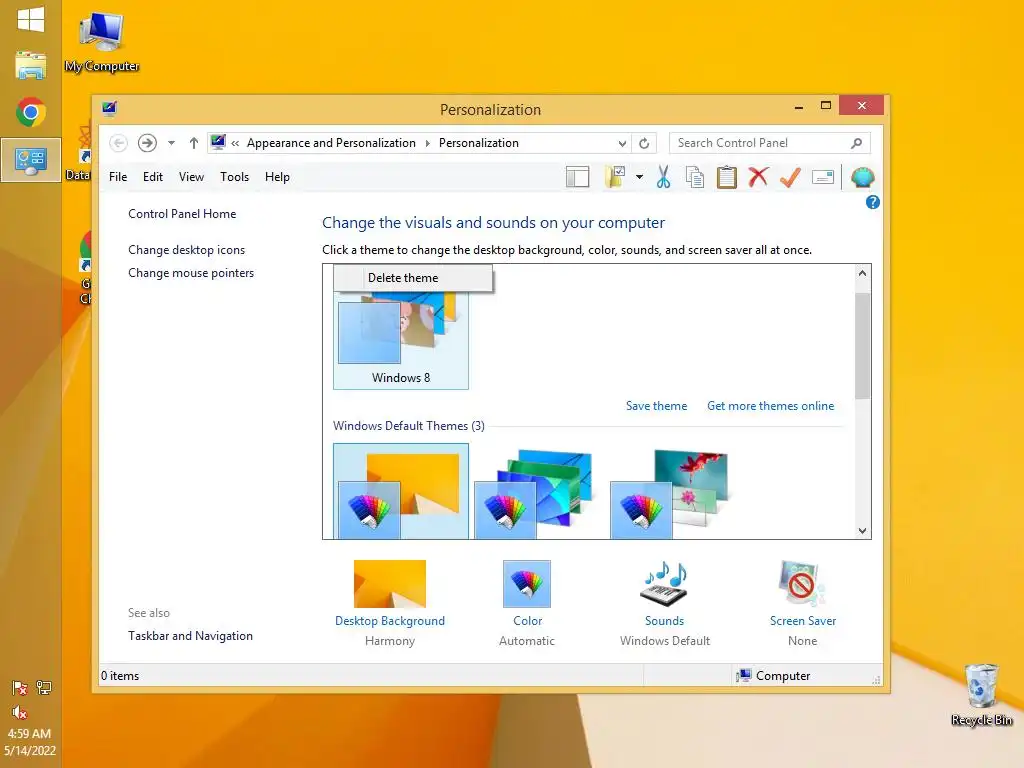The height and width of the screenshot is (768, 1024).
Task: Choose Delete theme from context menu
Action: (413, 278)
